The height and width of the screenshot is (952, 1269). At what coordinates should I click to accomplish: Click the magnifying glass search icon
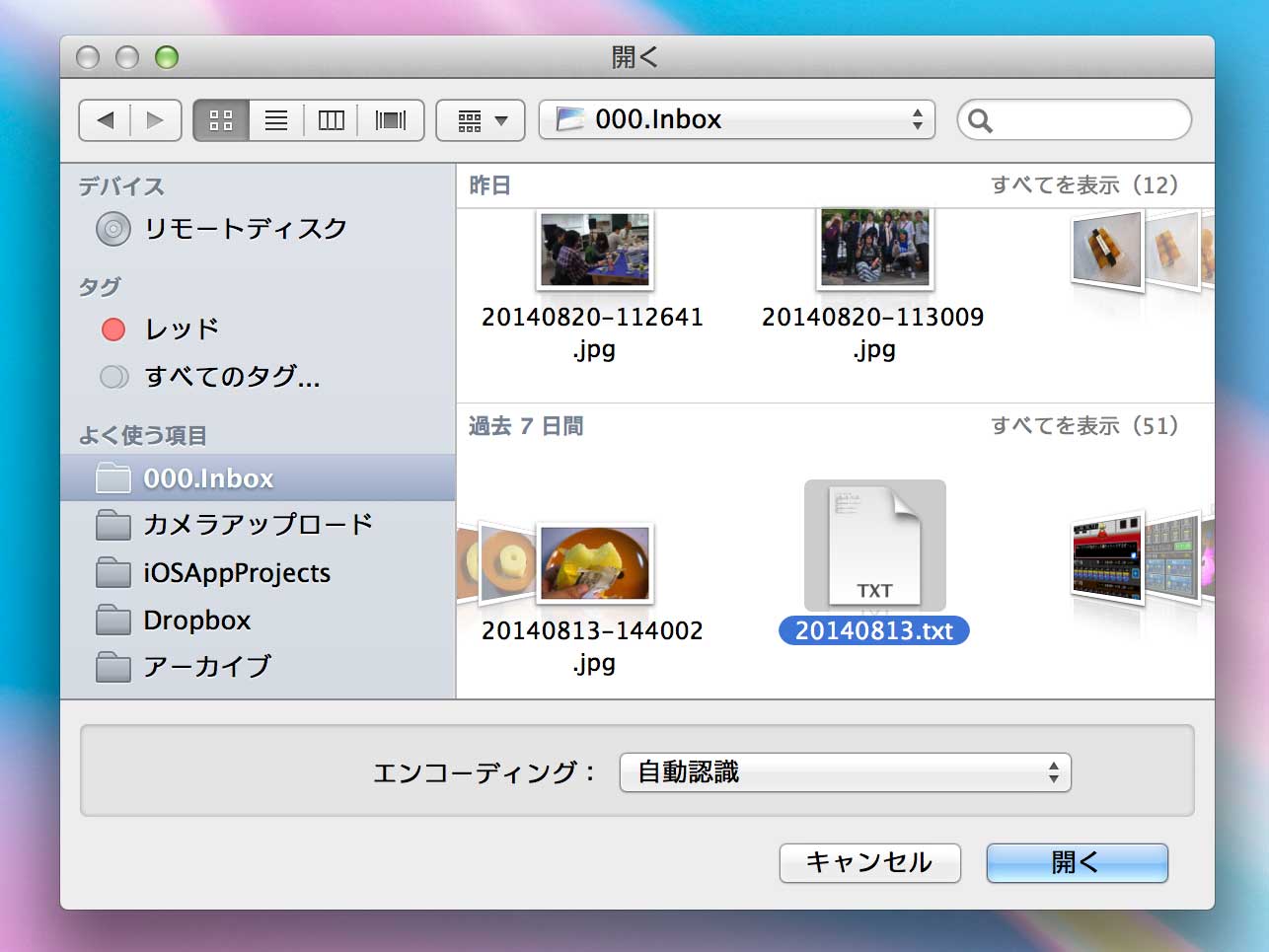[980, 120]
